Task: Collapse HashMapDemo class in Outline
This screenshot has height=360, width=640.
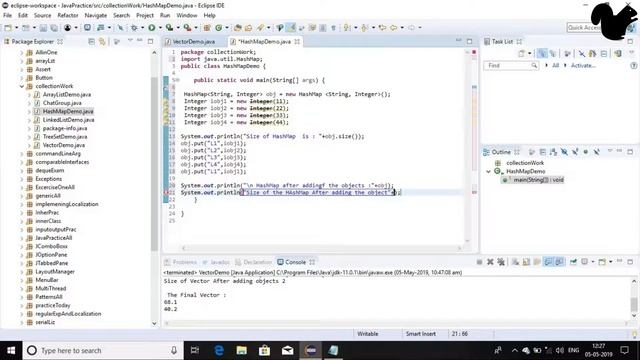Action: tap(488, 171)
